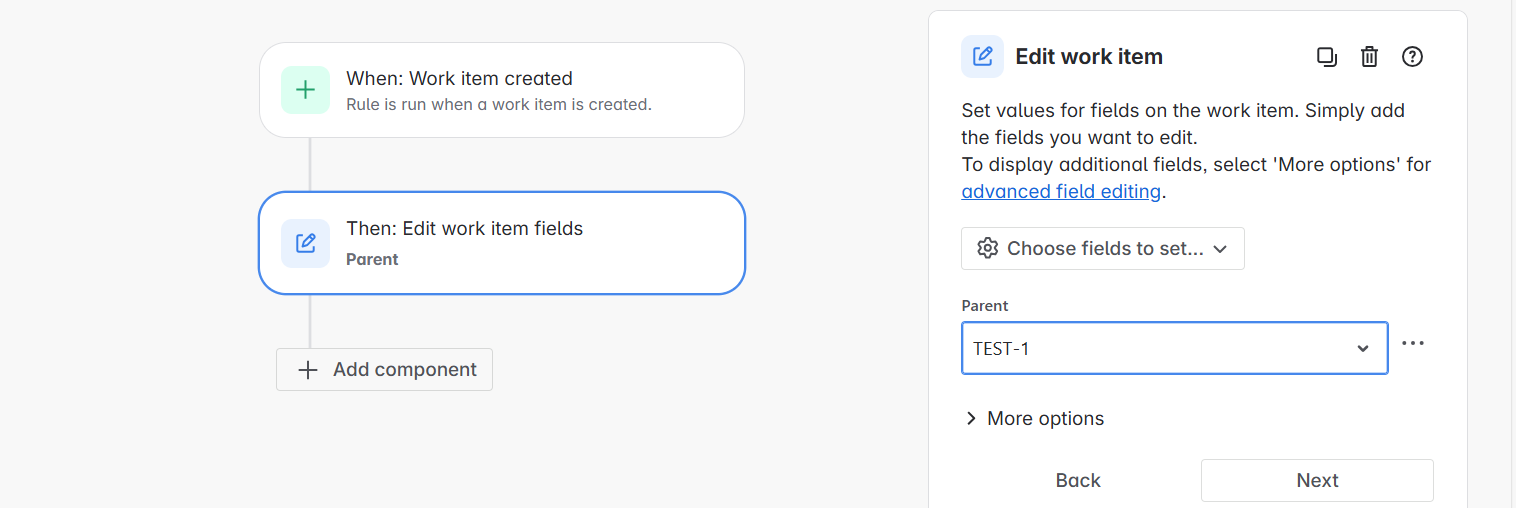Open help via question mark icon

pyautogui.click(x=1412, y=57)
